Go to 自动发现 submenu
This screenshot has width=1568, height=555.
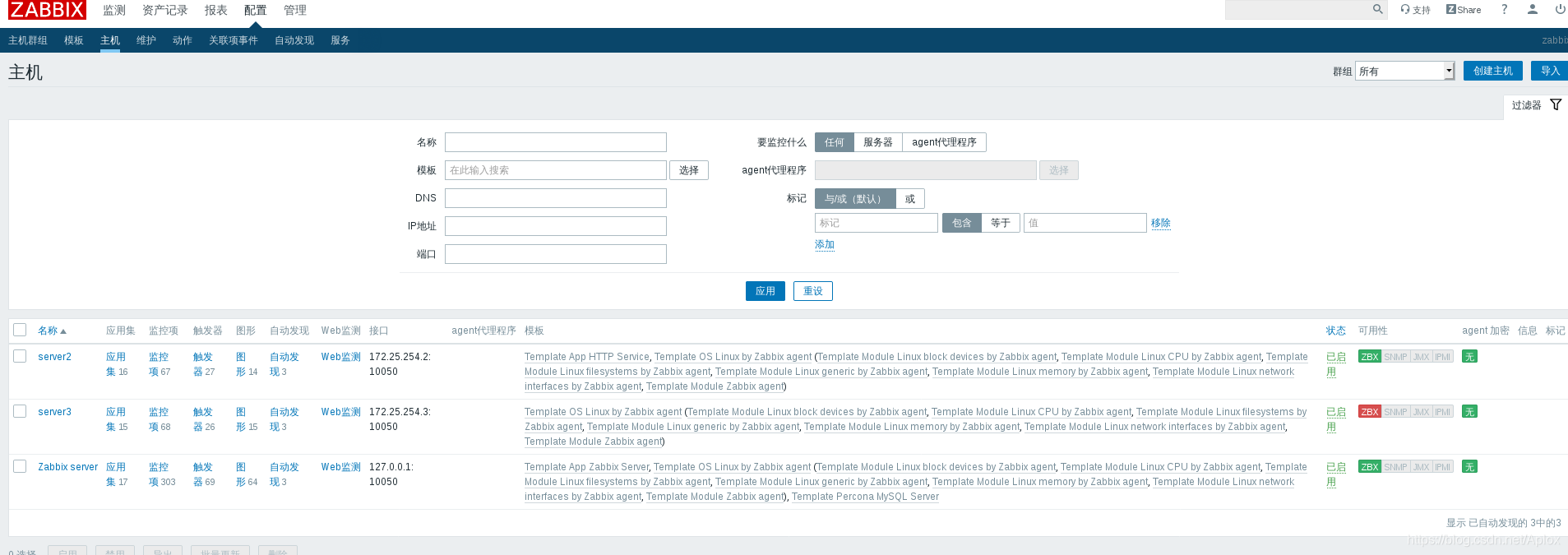294,40
